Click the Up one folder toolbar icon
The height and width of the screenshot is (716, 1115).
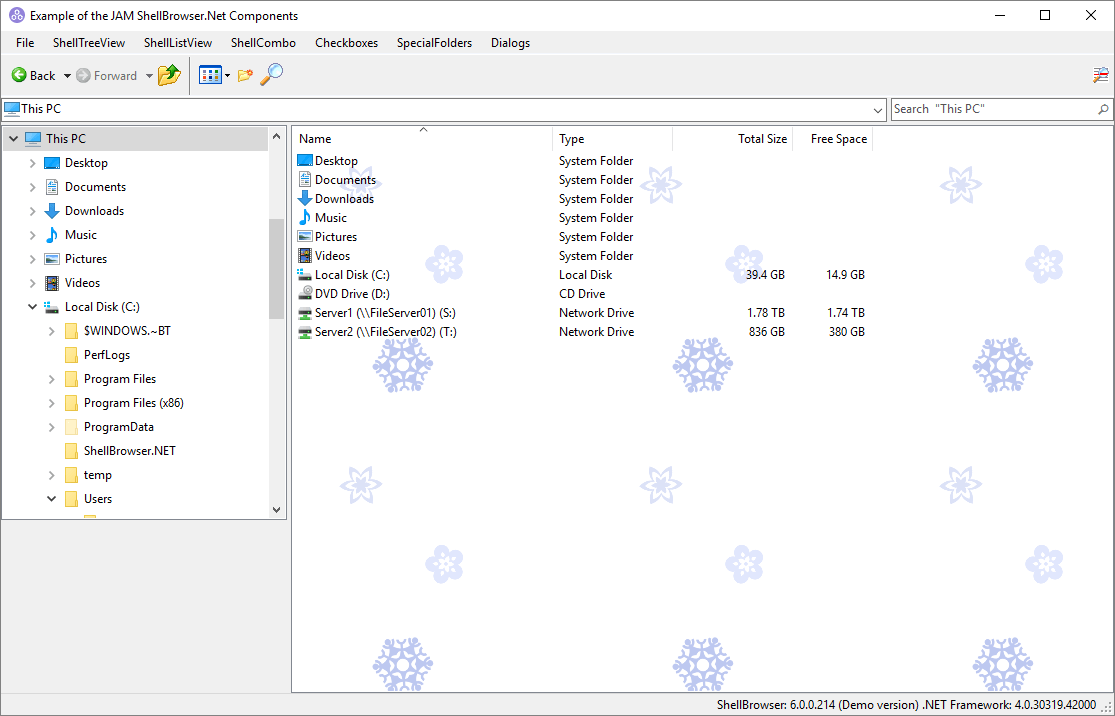(168, 75)
